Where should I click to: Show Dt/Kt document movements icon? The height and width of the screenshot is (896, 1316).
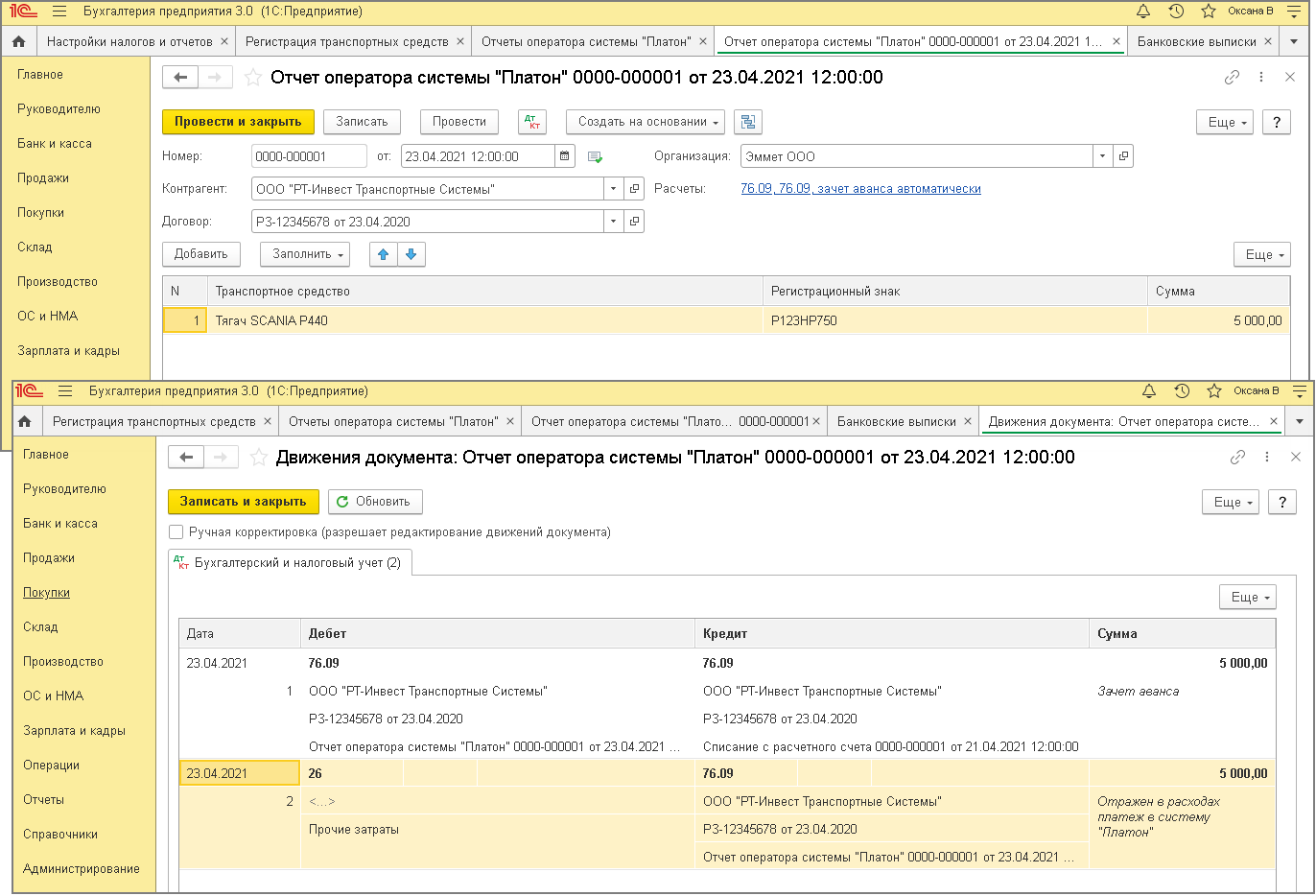(532, 122)
